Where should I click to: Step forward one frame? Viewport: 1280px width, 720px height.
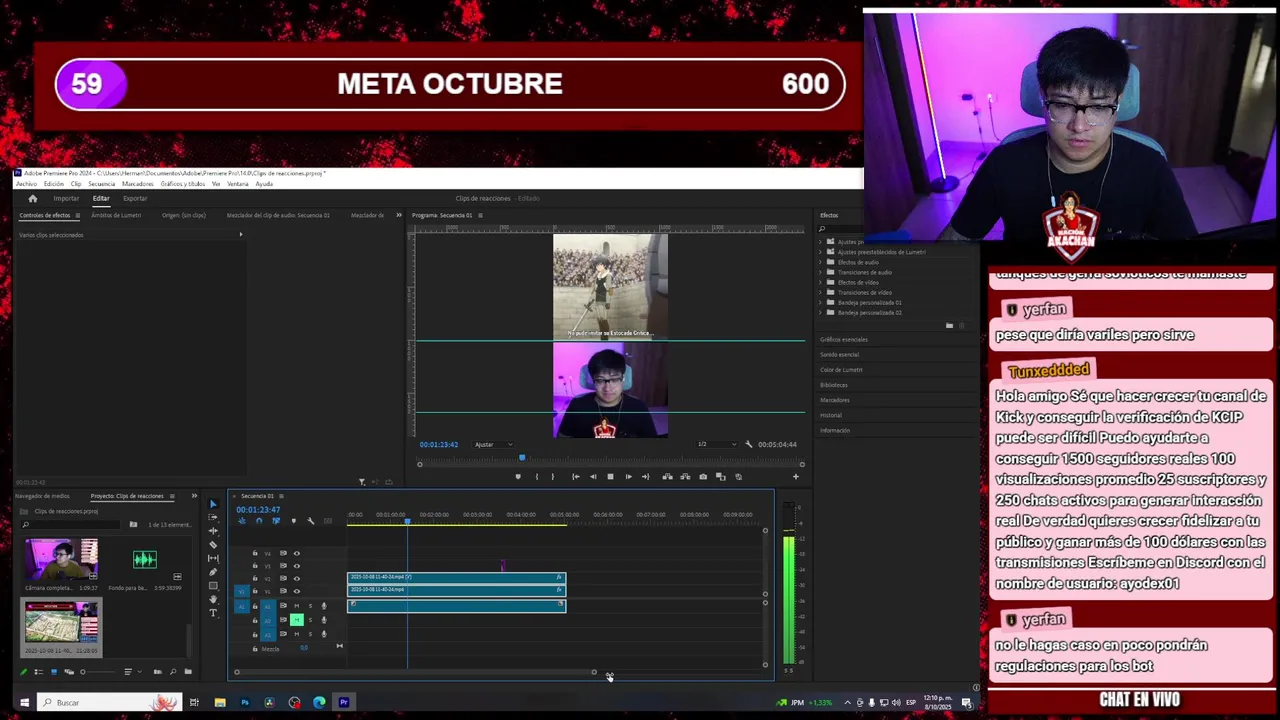coord(628,477)
